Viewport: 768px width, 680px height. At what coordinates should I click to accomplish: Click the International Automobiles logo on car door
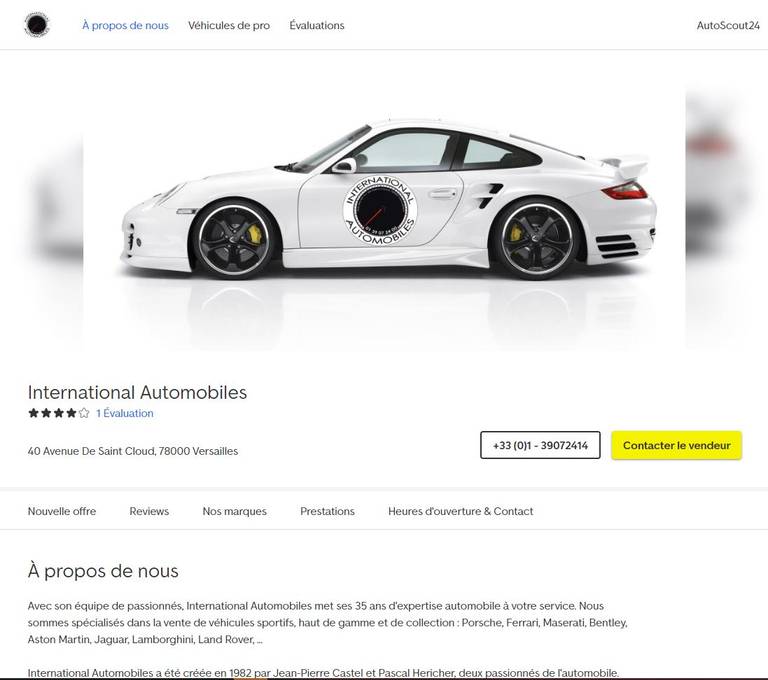click(x=380, y=211)
